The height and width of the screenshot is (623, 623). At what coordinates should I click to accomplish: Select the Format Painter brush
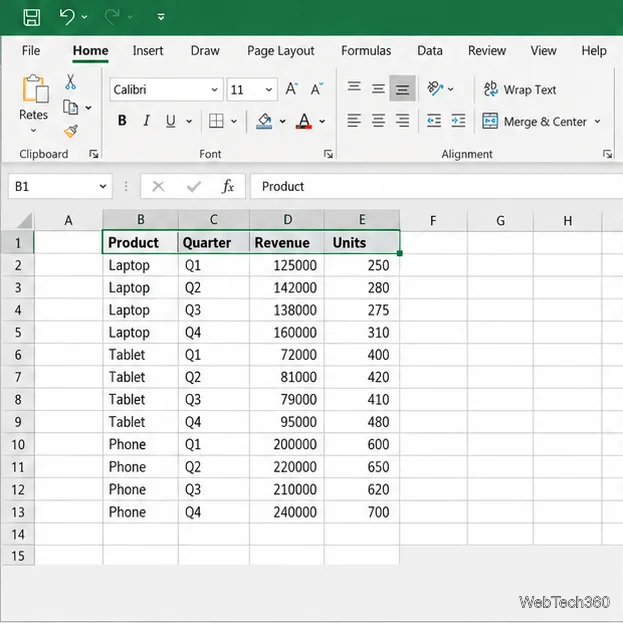click(x=71, y=132)
